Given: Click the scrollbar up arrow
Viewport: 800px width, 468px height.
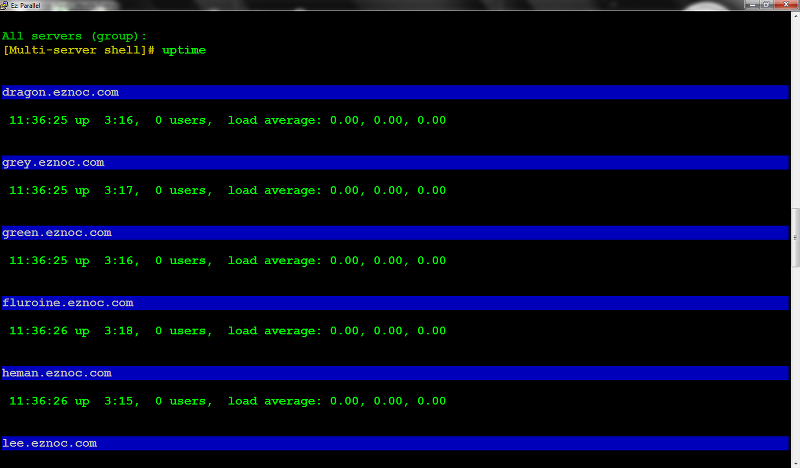Looking at the screenshot, I should click(795, 16).
